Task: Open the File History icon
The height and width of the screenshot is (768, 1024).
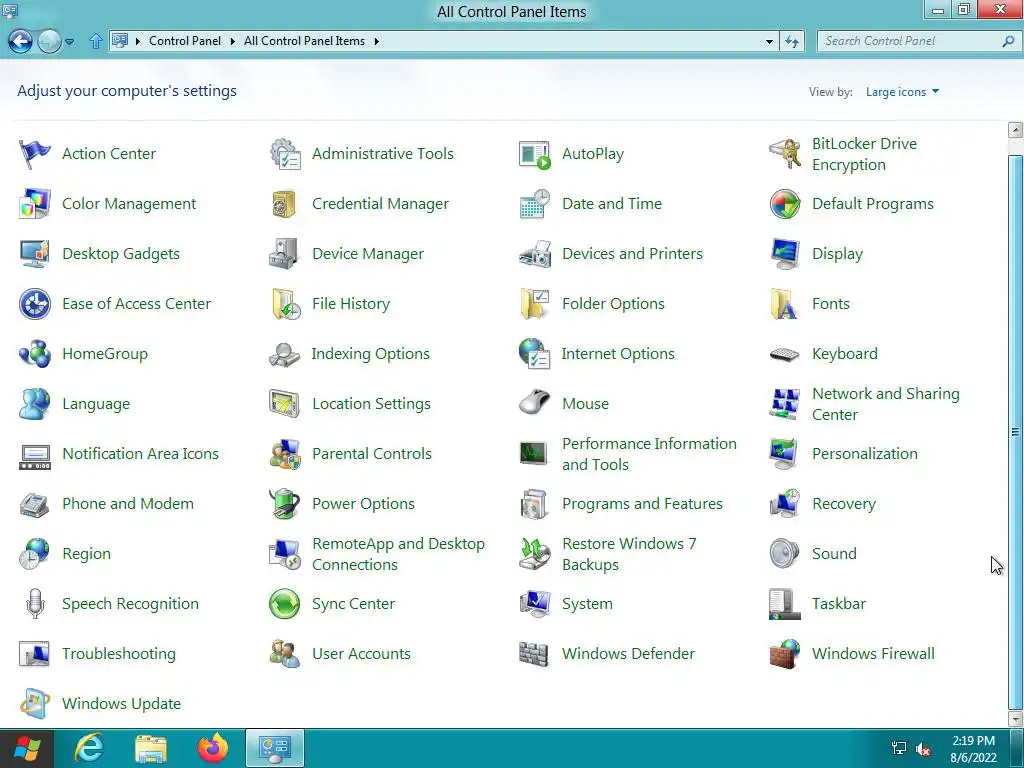Action: click(x=285, y=304)
